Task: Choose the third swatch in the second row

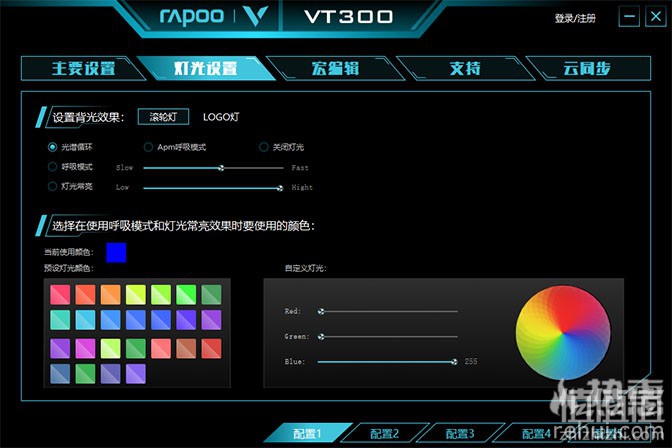Action: click(111, 320)
